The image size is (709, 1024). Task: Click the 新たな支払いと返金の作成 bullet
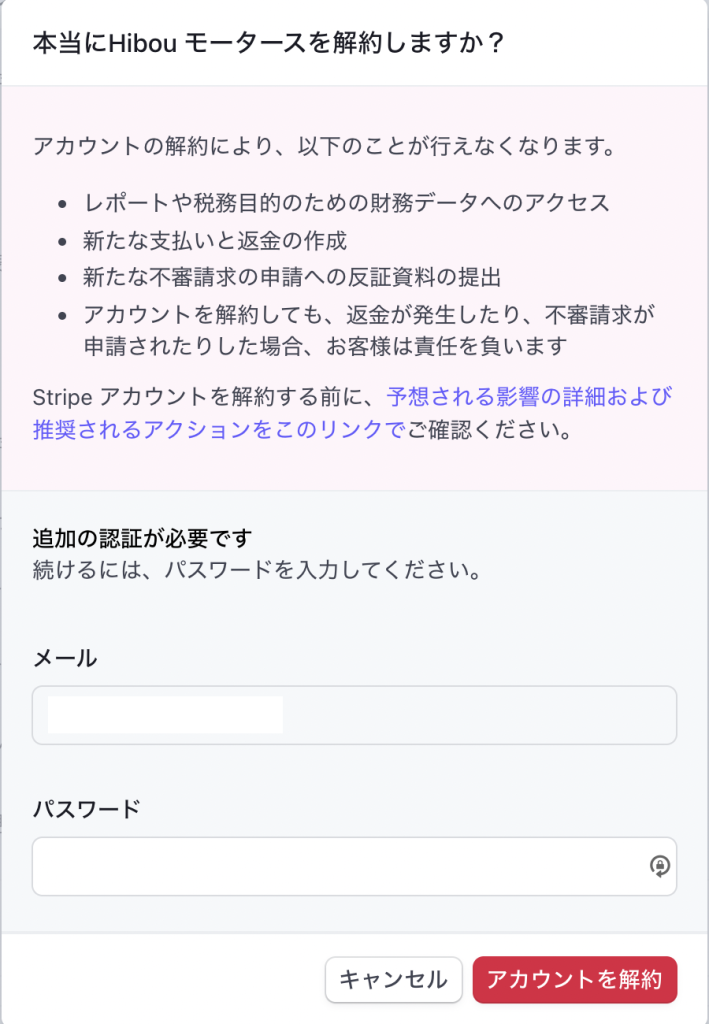click(215, 240)
